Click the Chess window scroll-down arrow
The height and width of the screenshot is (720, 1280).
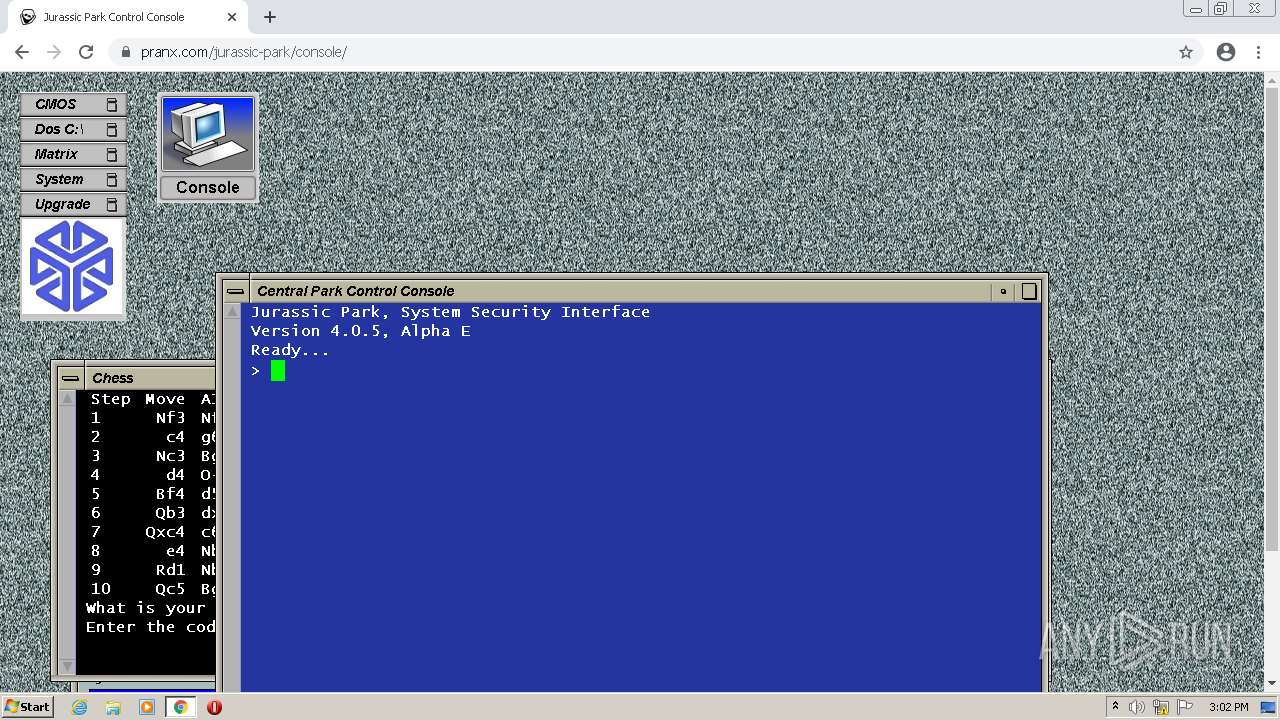point(68,666)
